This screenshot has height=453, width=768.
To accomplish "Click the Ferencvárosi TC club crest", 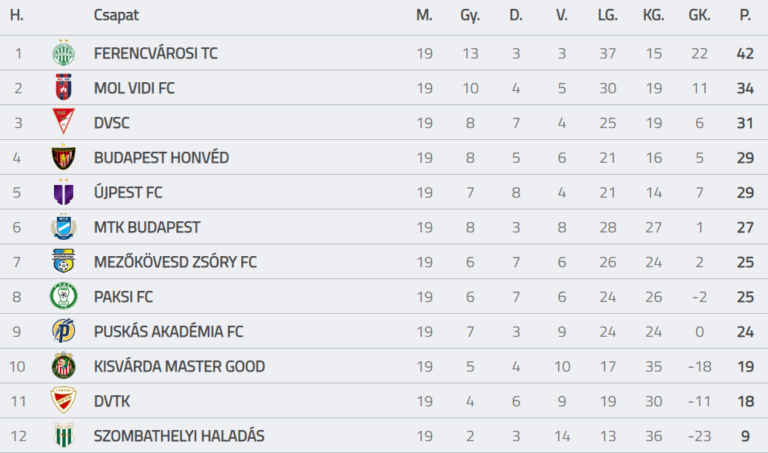I will 64,53.
